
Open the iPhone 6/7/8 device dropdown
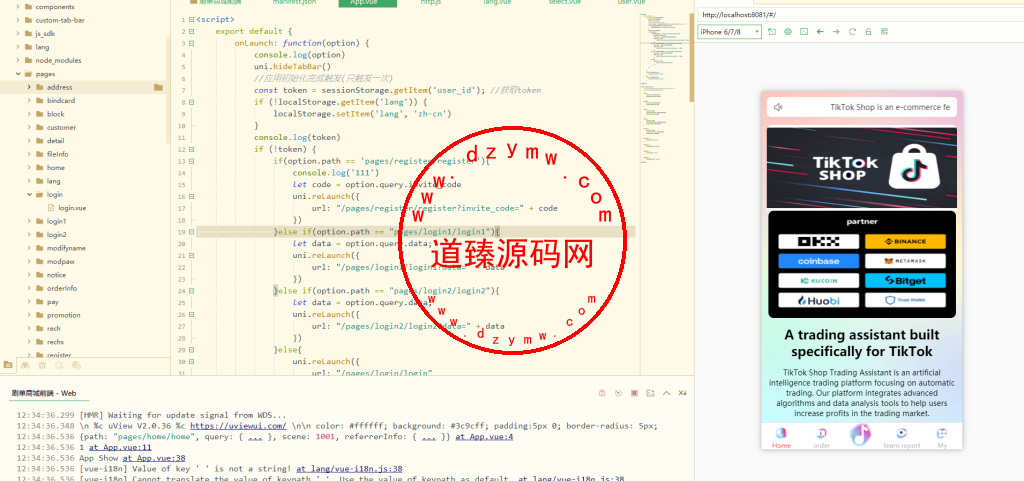[729, 31]
